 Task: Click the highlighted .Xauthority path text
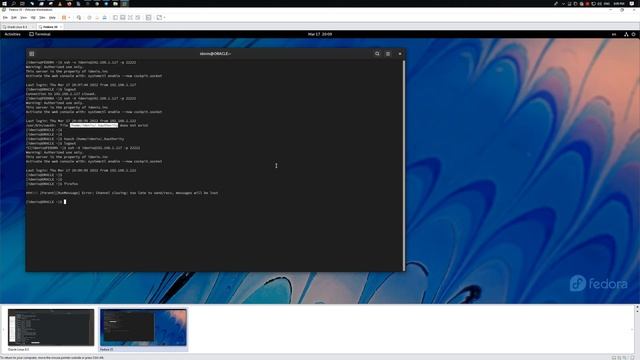94,125
